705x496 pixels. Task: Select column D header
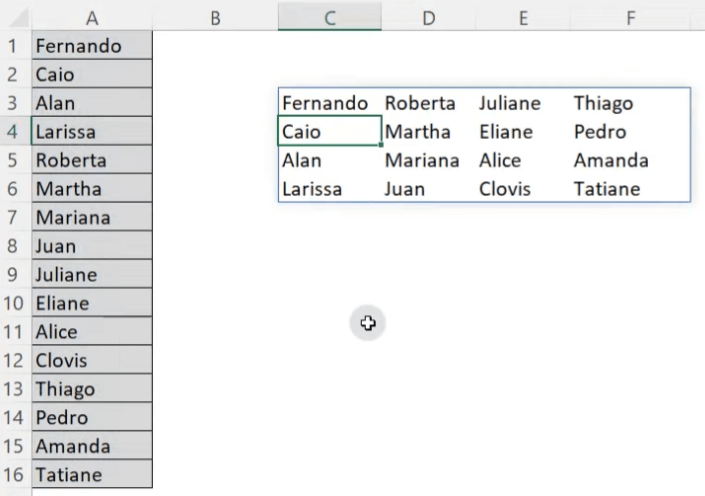428,18
